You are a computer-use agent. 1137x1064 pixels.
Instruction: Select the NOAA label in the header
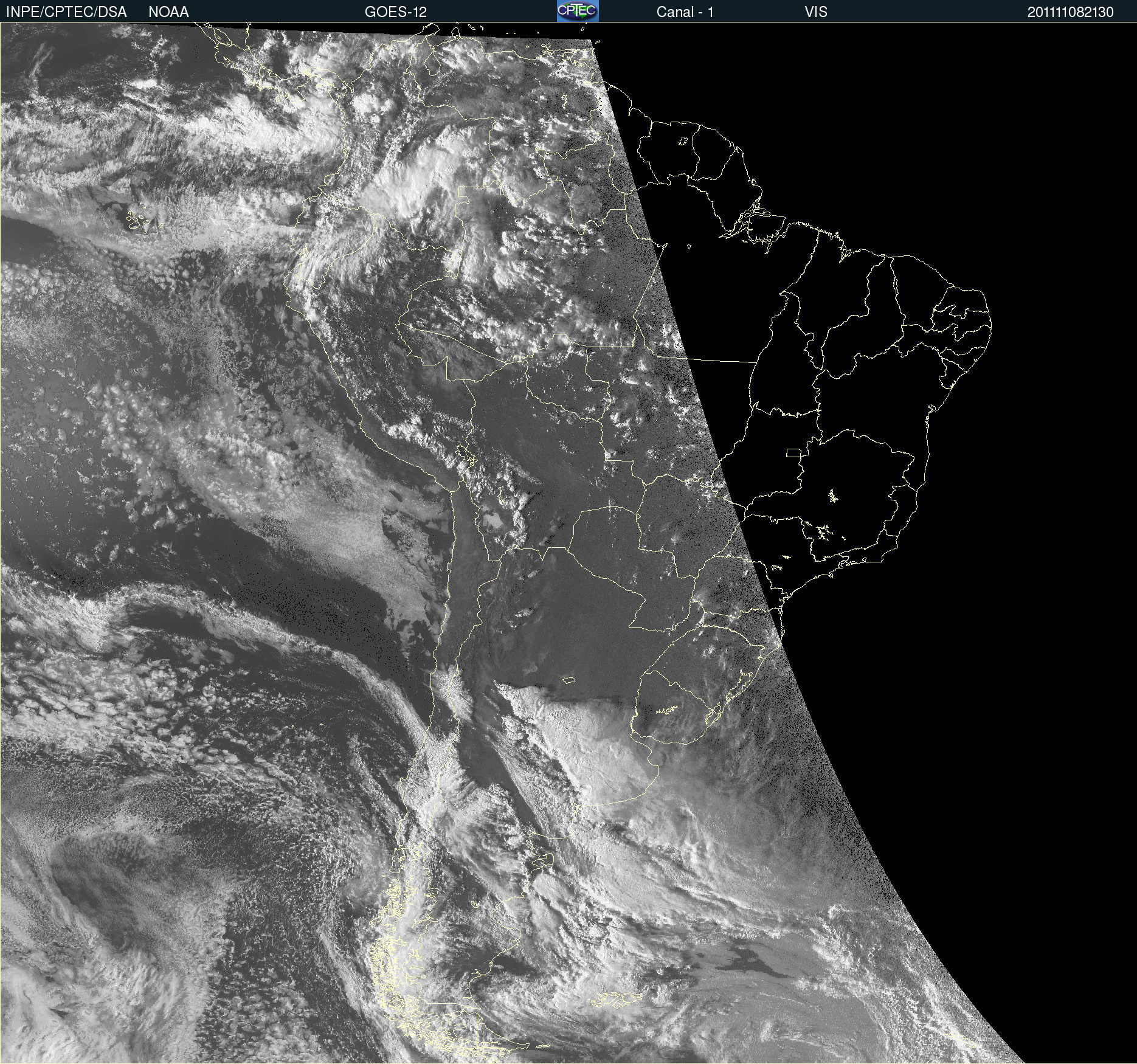coord(168,12)
